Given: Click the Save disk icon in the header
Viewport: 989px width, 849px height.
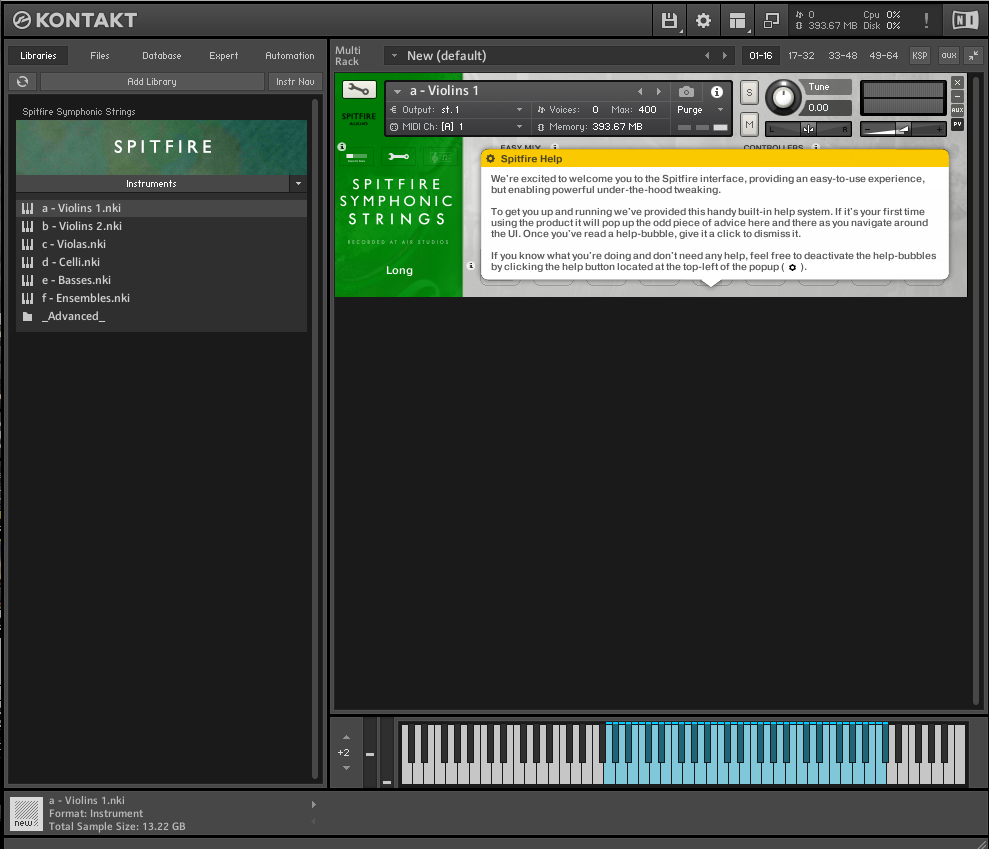Looking at the screenshot, I should coord(669,21).
